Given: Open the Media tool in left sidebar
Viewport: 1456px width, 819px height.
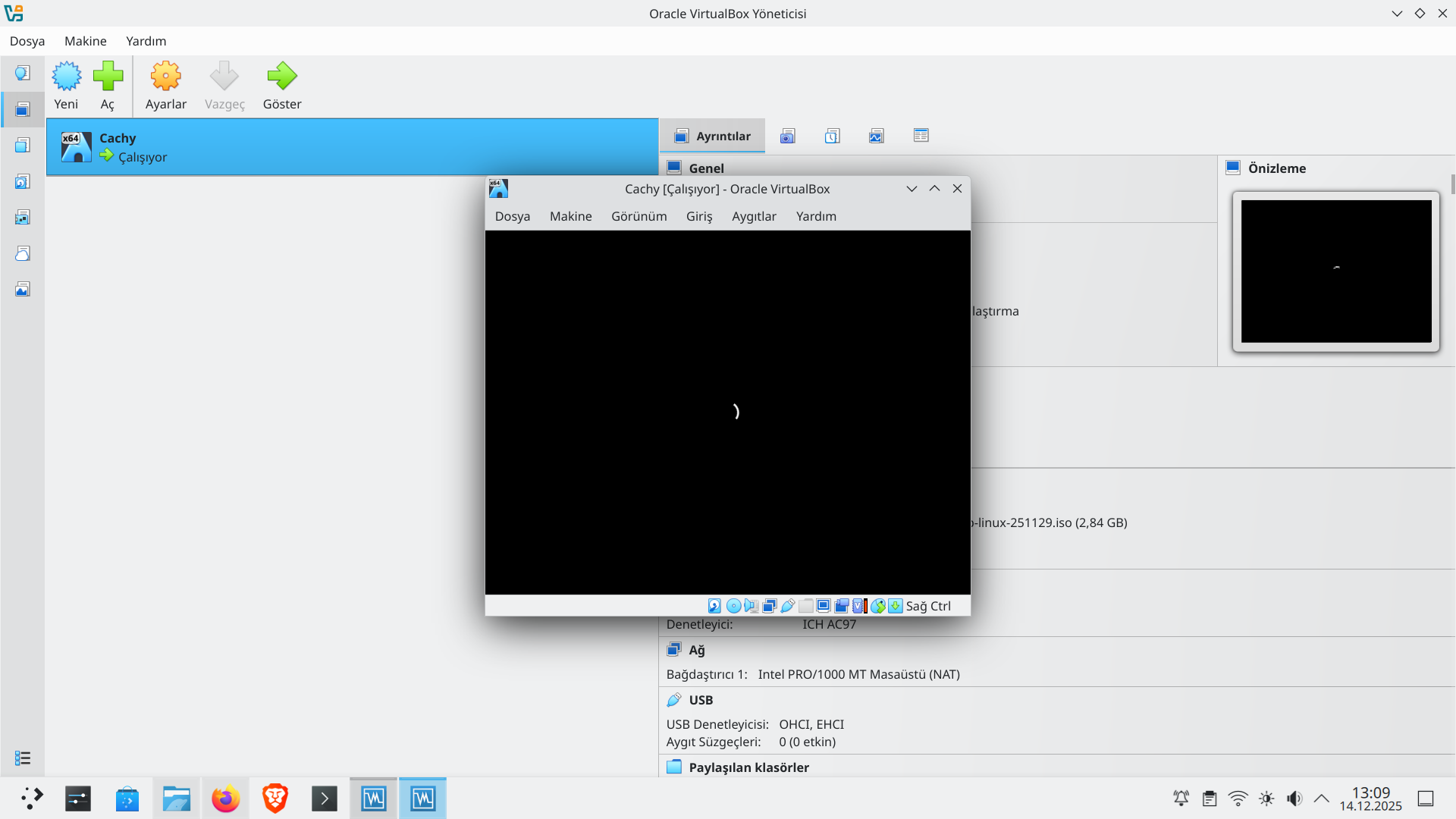Looking at the screenshot, I should [x=23, y=181].
